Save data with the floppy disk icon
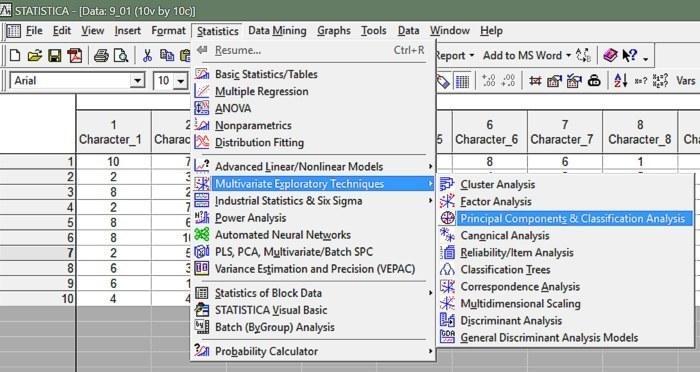 [x=54, y=56]
